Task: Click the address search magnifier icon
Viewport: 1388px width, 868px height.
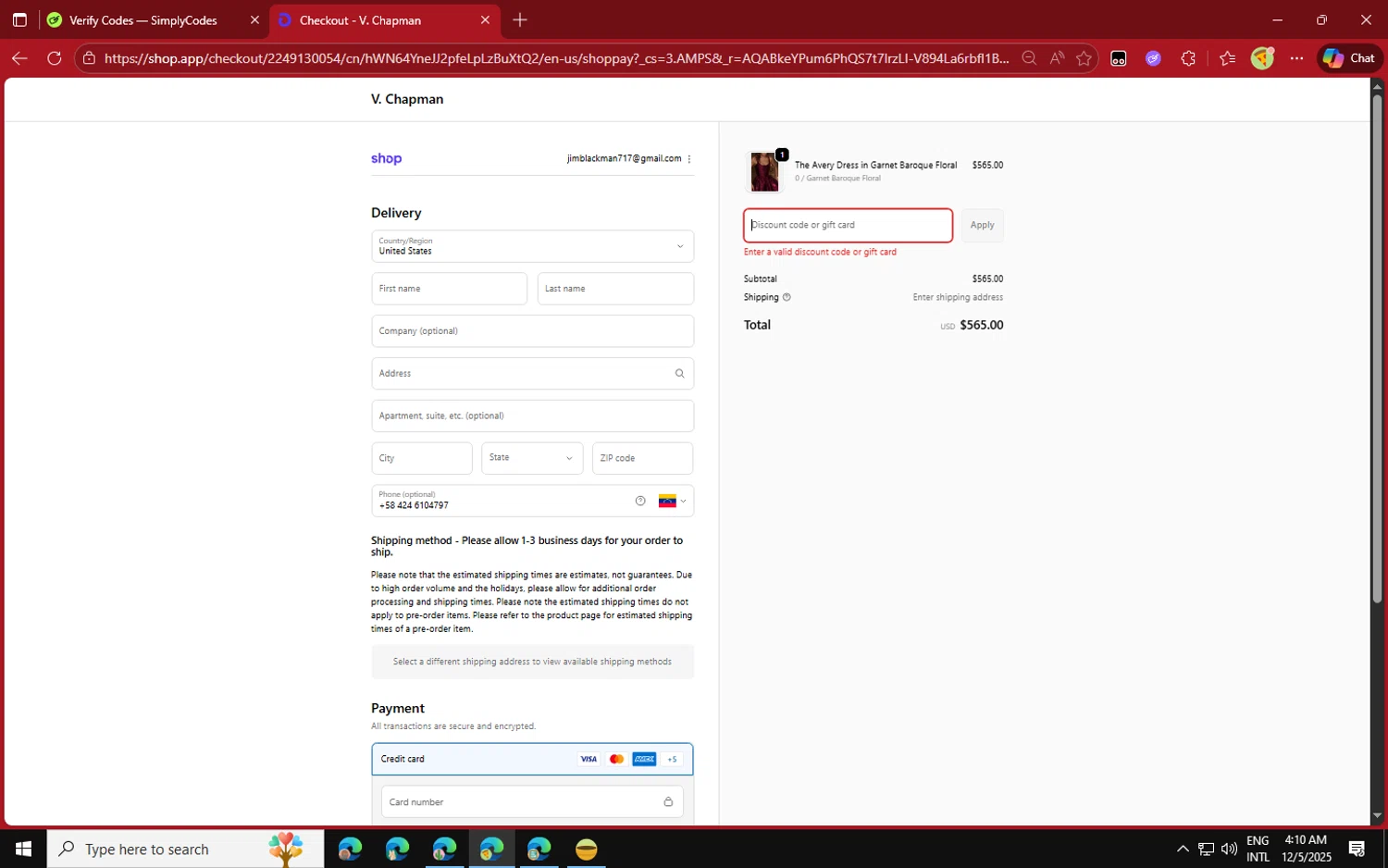Action: (679, 374)
